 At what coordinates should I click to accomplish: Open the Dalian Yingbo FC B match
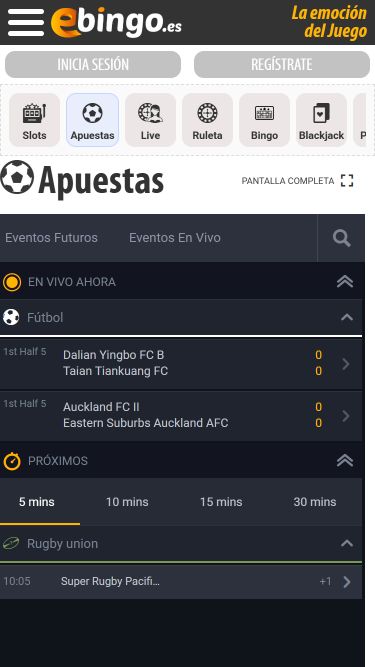click(x=181, y=364)
